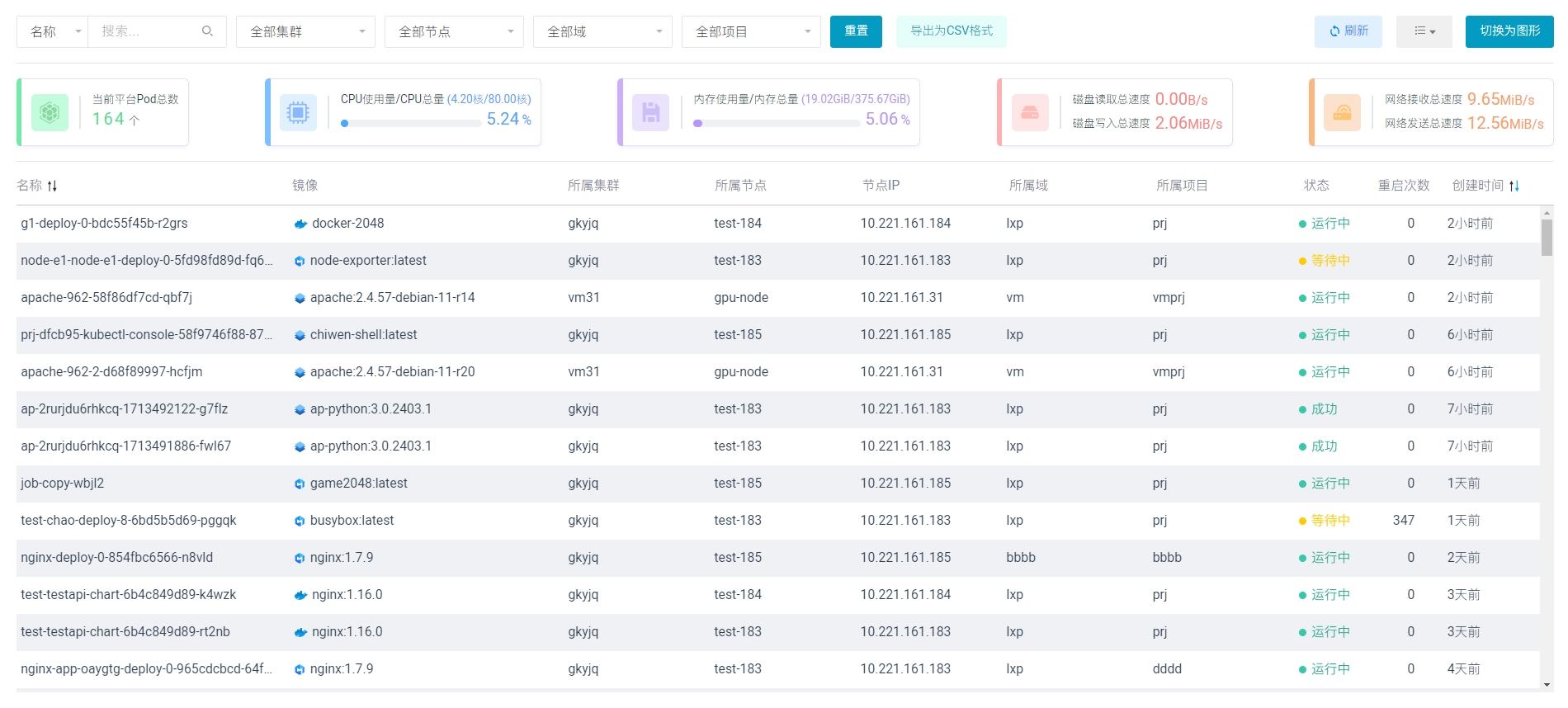Screen dimensions: 1568x708
Task: Click the network speed router icon
Action: pos(1342,112)
